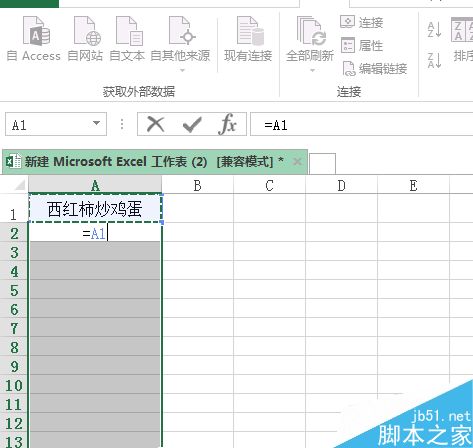Click cell A2 with =A1 formula
The image size is (473, 448).
(x=95, y=232)
